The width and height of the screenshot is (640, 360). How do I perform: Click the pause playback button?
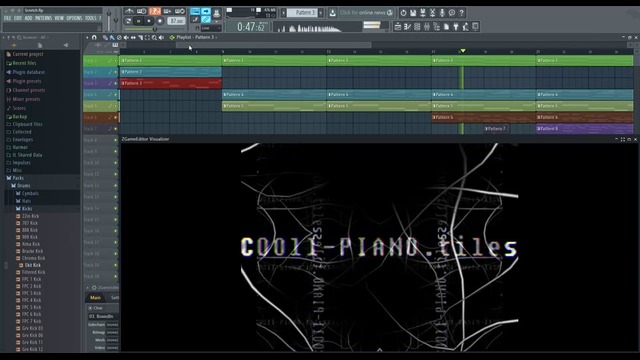point(139,21)
